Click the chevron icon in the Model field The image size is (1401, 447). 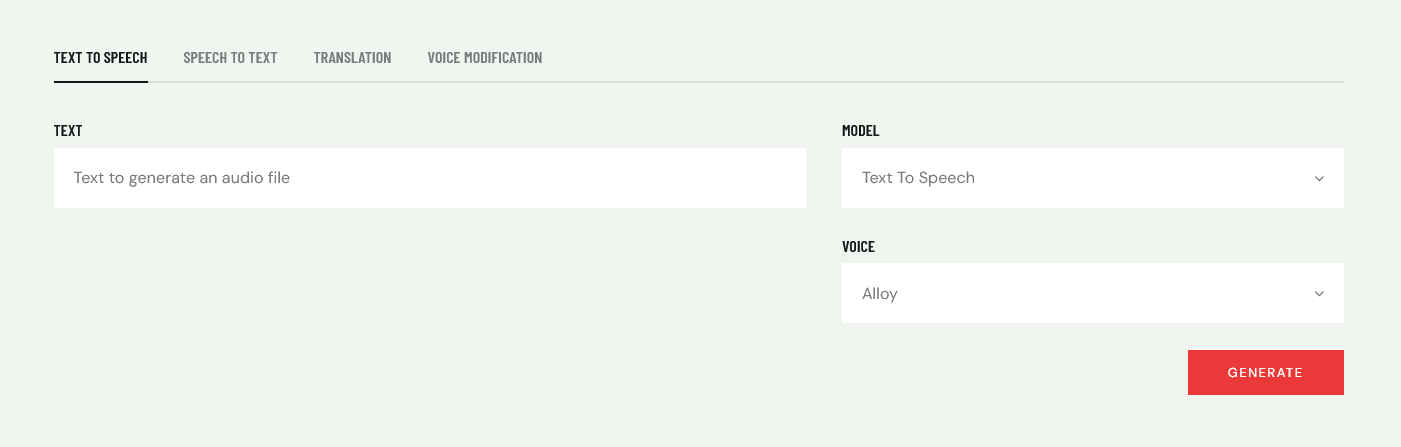pyautogui.click(x=1319, y=178)
